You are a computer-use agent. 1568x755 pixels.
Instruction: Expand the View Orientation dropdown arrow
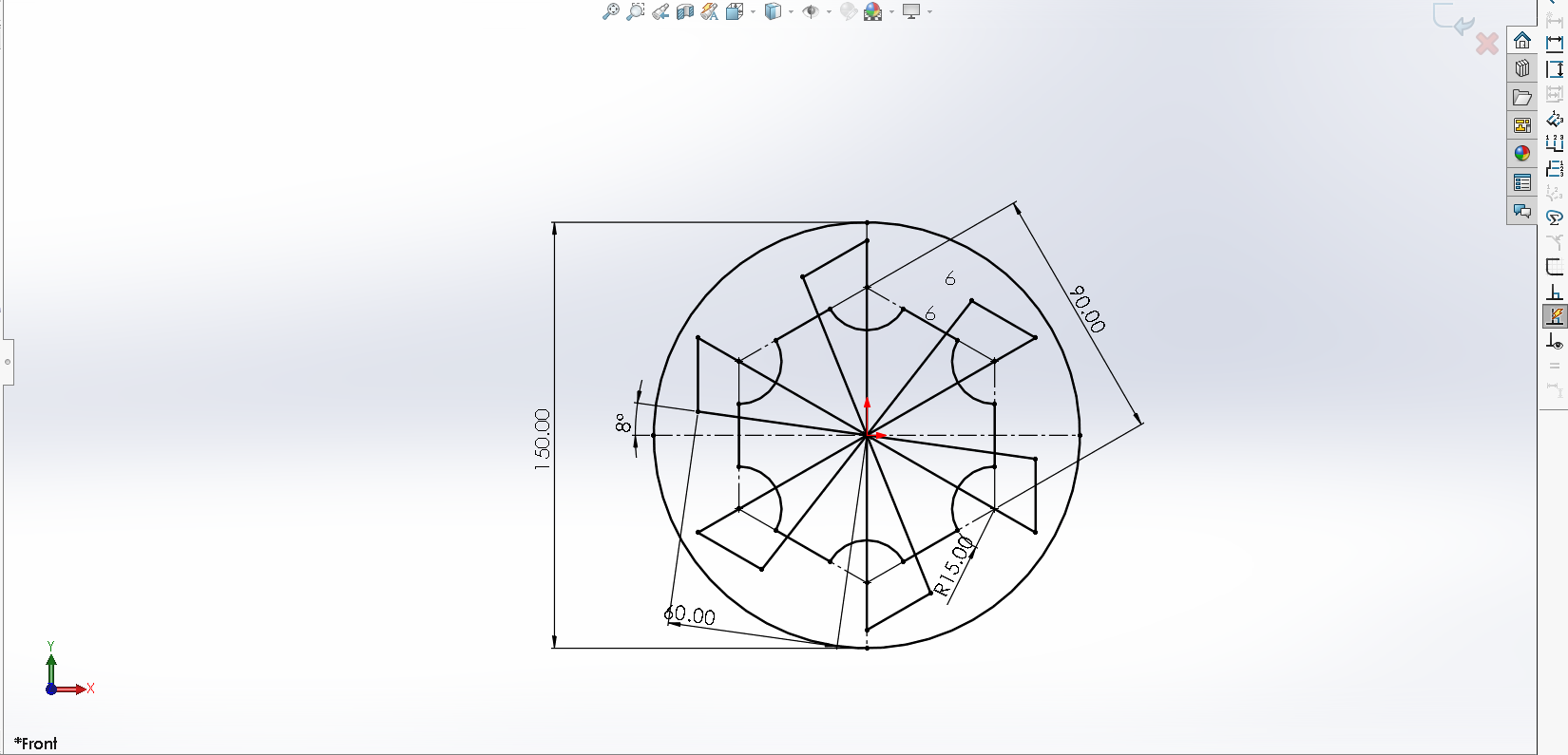754,11
